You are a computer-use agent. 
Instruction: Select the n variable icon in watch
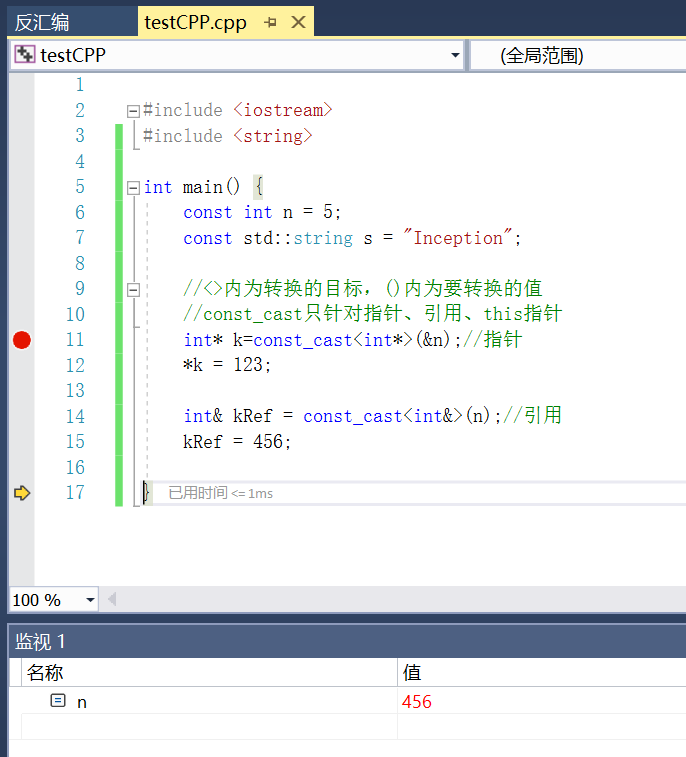point(58,701)
